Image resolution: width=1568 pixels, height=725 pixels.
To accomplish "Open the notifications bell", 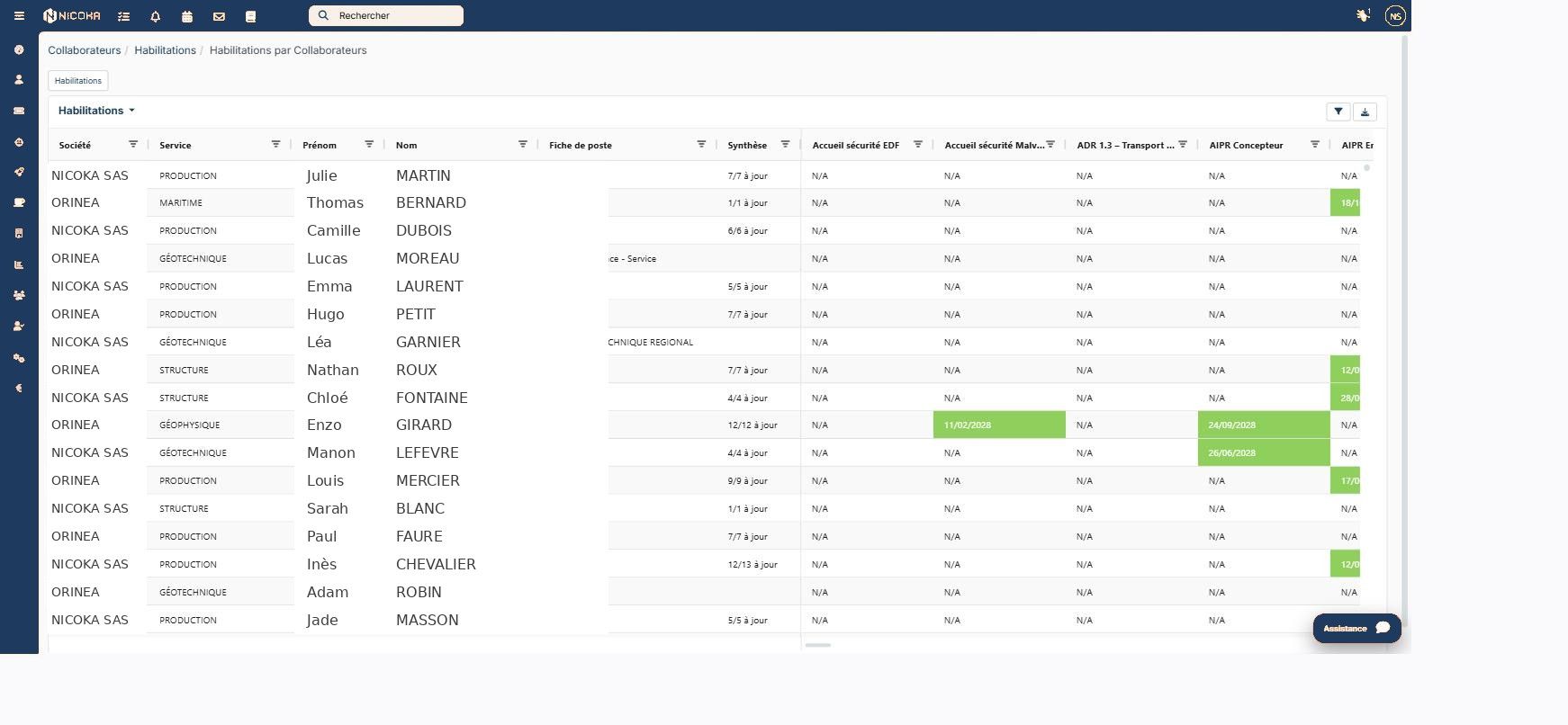I will [x=155, y=16].
